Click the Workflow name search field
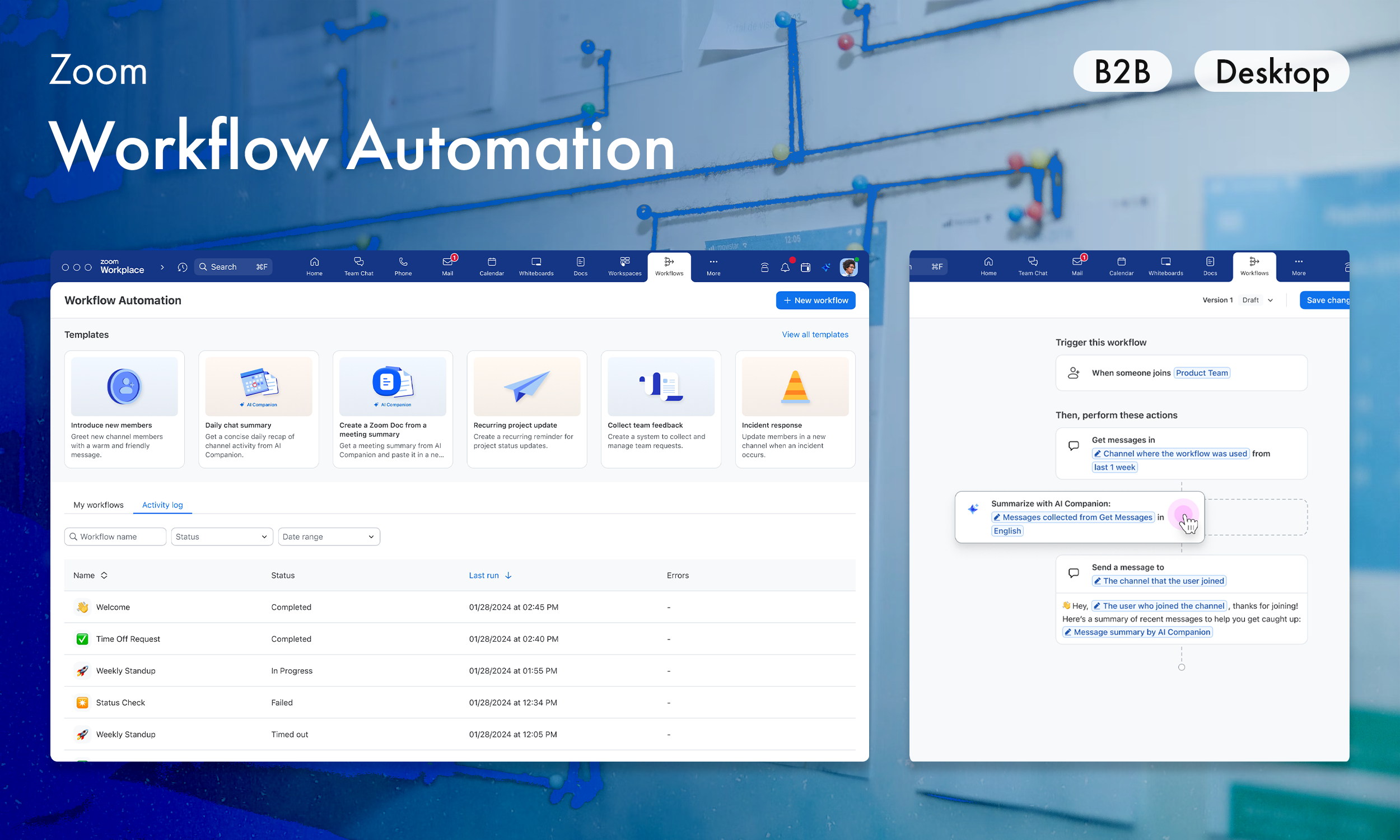This screenshot has height=840, width=1400. click(115, 536)
